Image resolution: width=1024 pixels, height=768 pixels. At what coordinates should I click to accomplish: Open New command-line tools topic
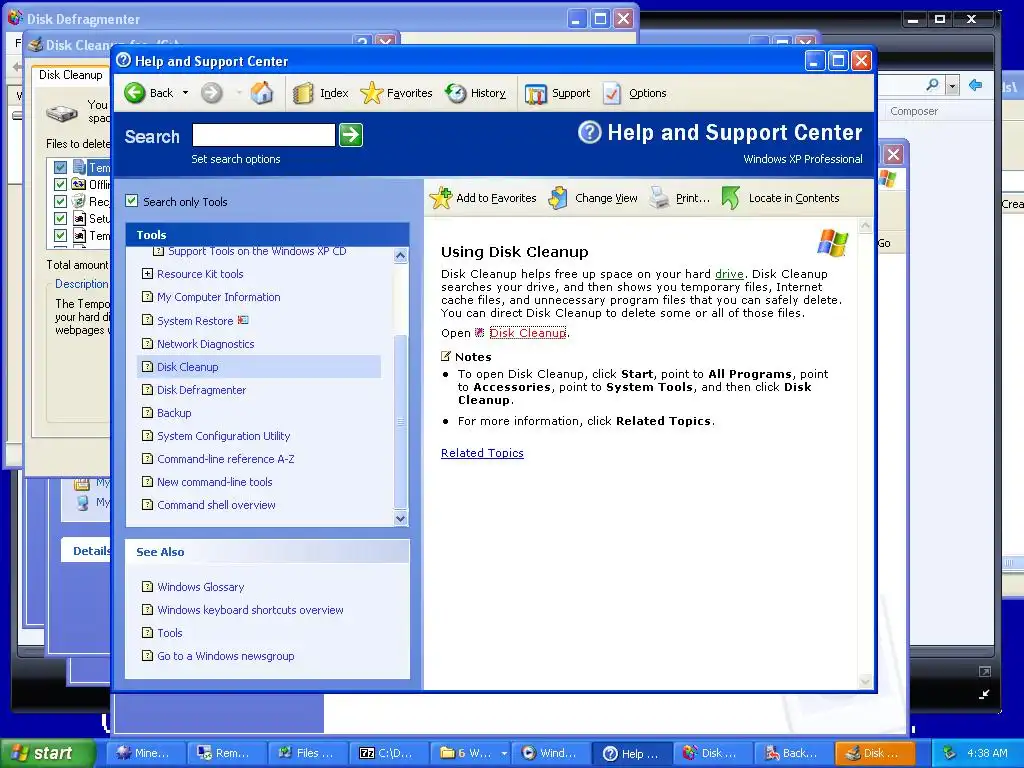coord(215,482)
